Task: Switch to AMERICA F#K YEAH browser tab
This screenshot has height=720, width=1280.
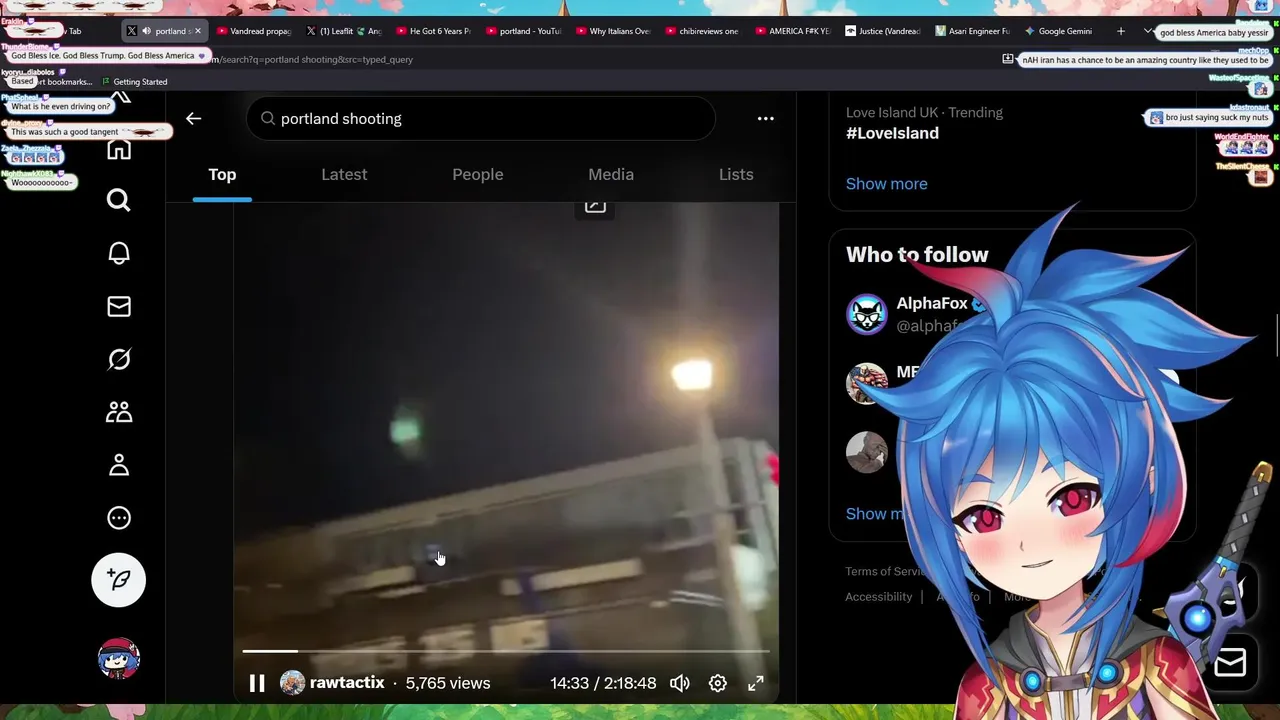Action: click(x=791, y=31)
